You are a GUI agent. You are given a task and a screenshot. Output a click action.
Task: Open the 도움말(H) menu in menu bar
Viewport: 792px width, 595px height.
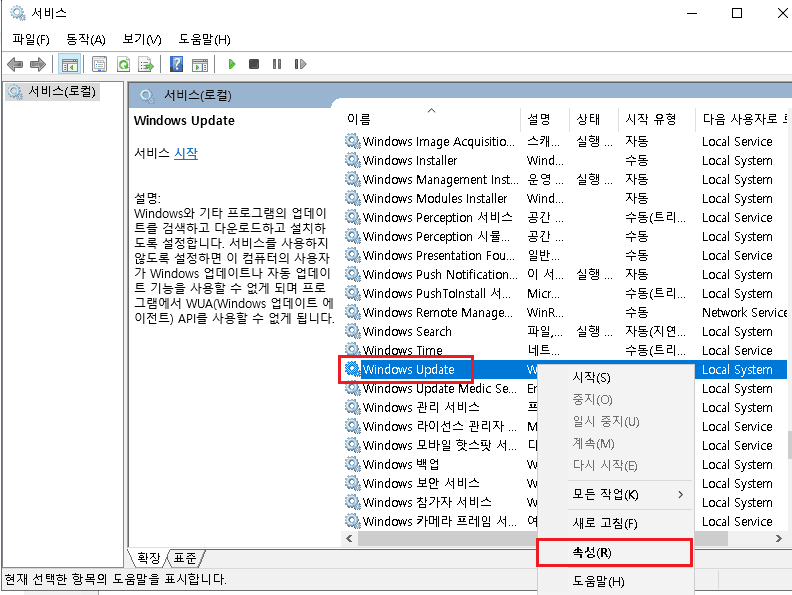click(x=204, y=39)
